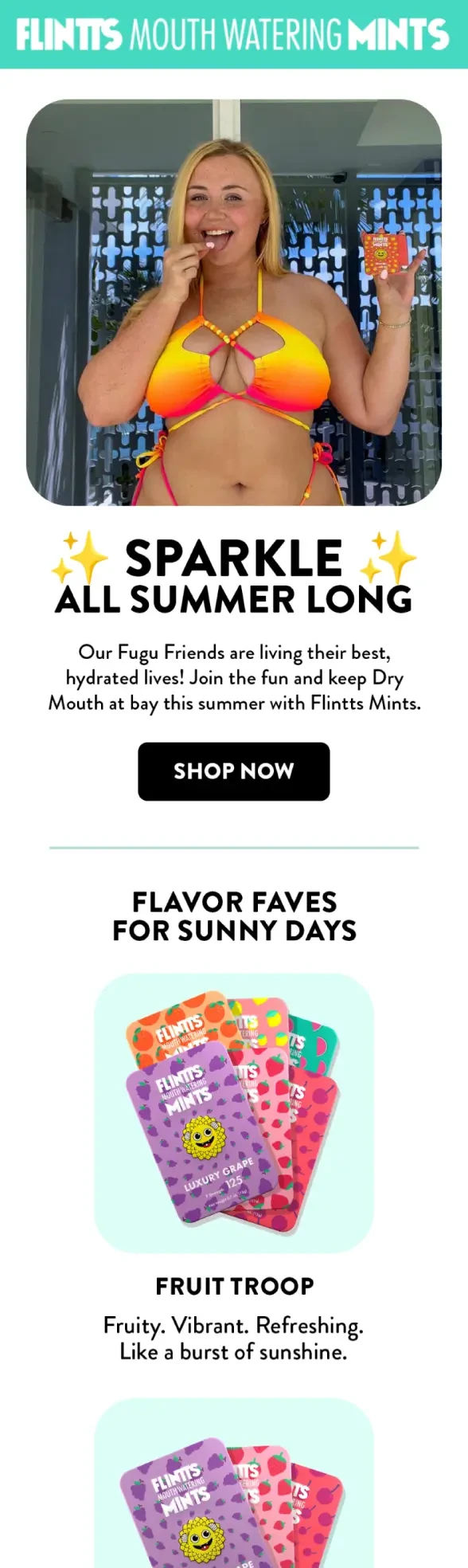
Task: Select the Luxury Grape purple tin in the Fruit Troop image
Action: pos(203,1132)
